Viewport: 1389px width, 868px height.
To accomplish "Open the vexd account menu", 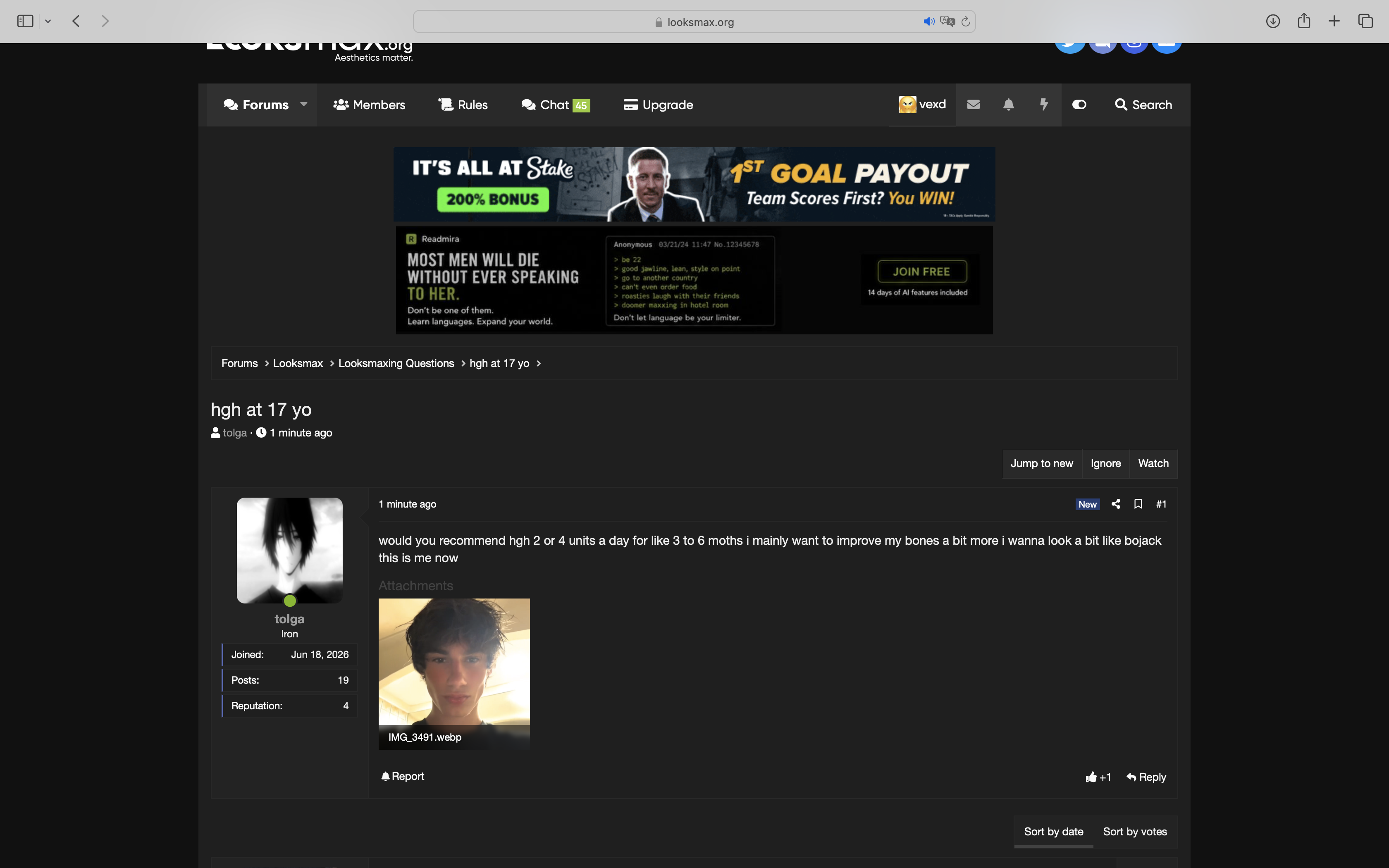I will pos(922,105).
